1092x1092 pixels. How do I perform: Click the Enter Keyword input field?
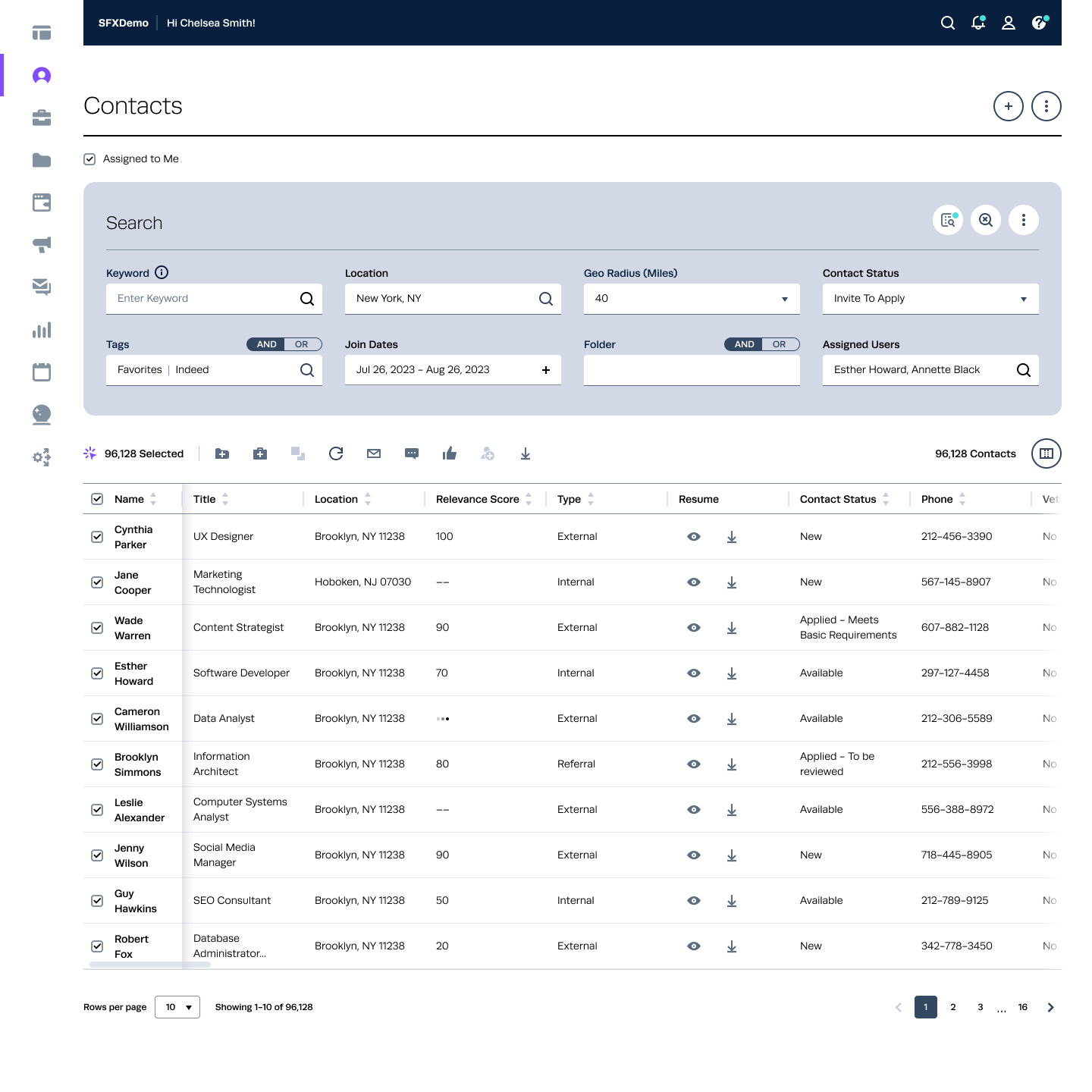tap(205, 299)
